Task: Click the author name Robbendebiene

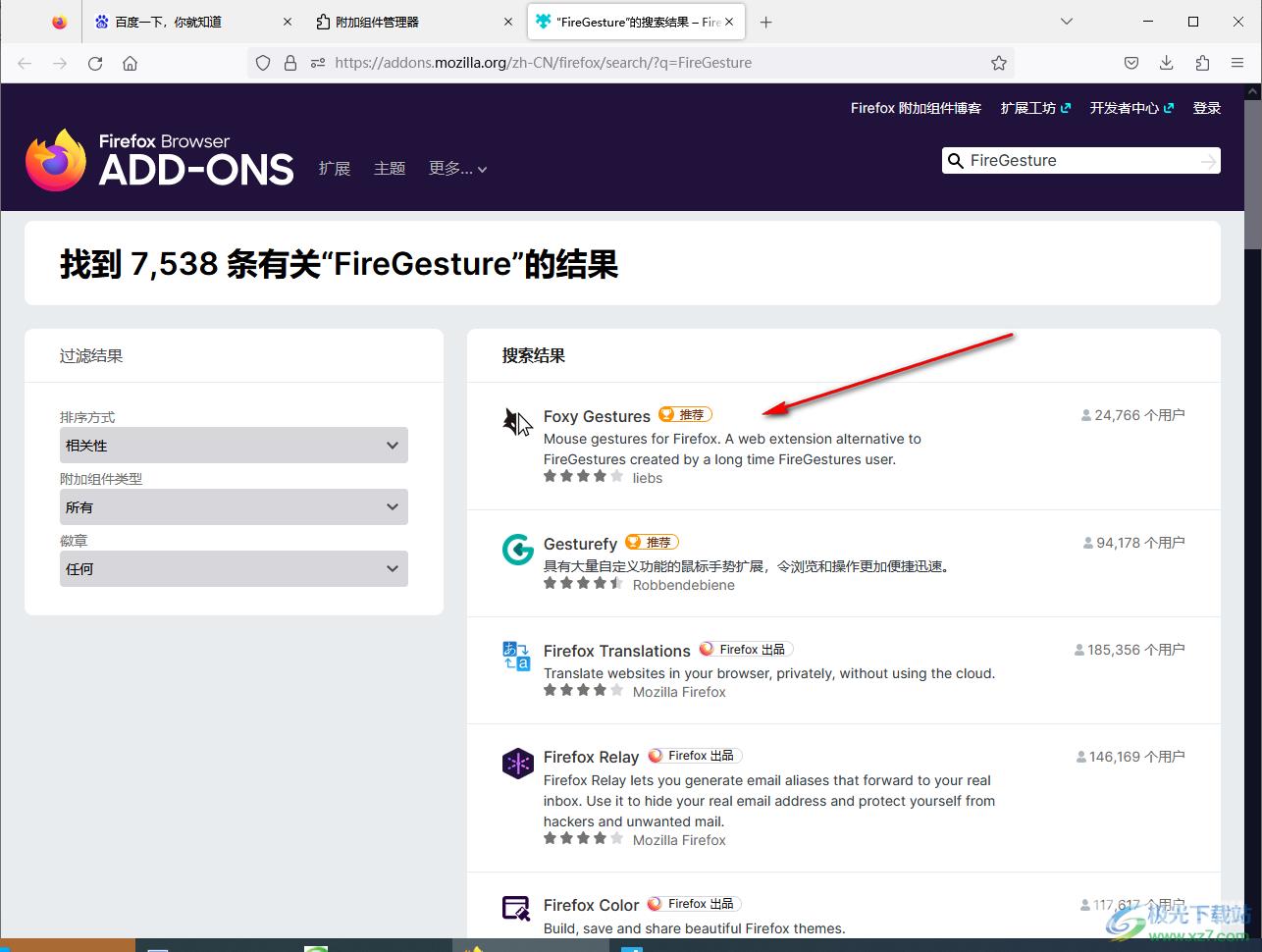Action: [684, 585]
